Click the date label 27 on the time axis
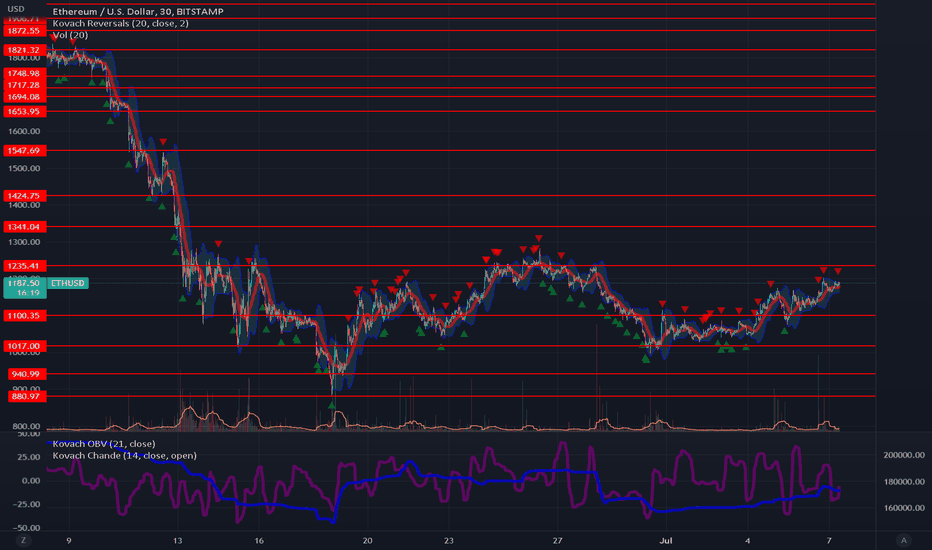 557,540
